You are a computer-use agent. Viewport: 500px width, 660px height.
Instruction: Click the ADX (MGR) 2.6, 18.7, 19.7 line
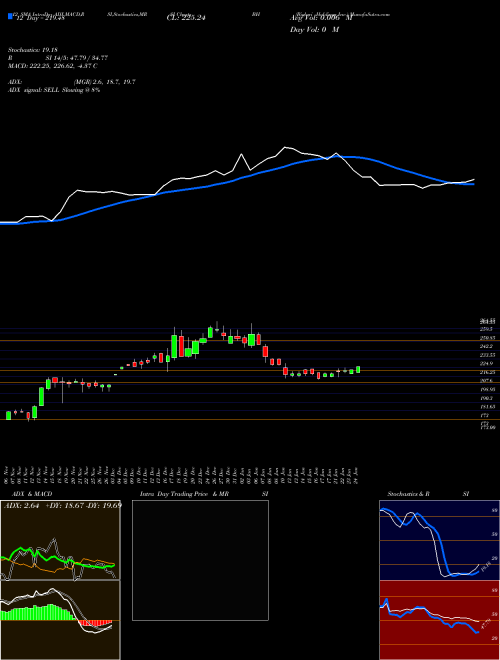coord(72,82)
